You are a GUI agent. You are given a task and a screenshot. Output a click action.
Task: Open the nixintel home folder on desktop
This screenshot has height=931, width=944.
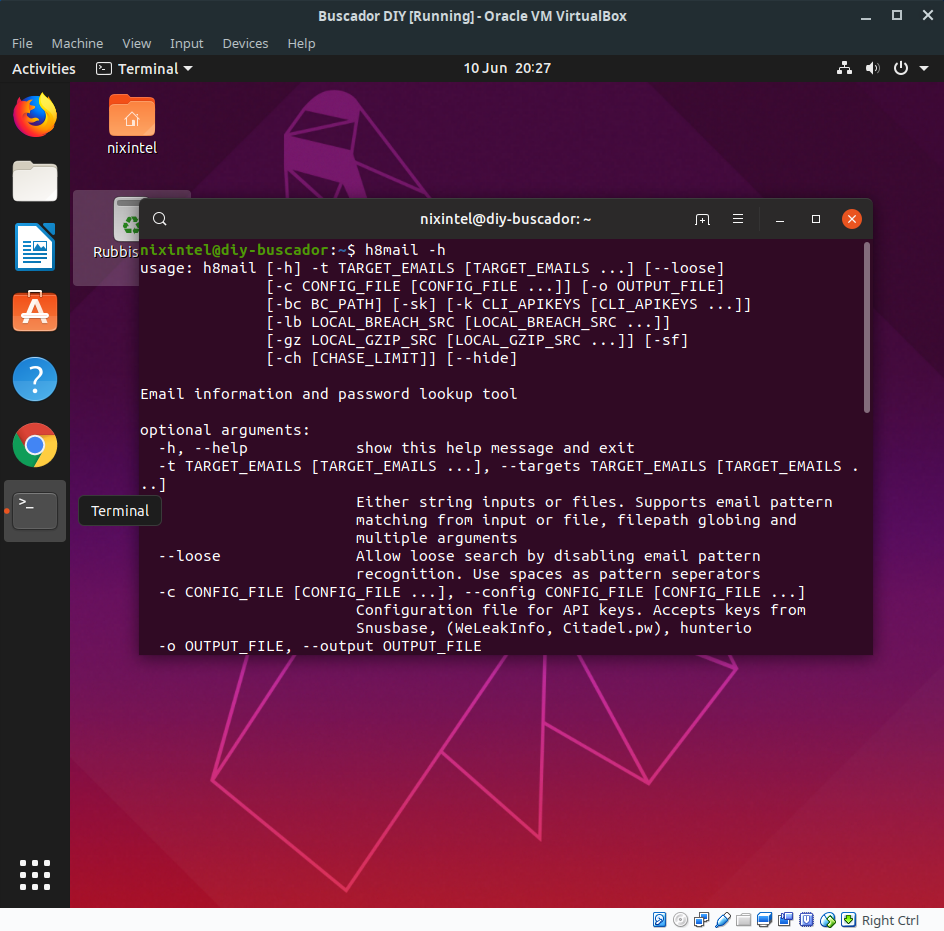pos(132,125)
